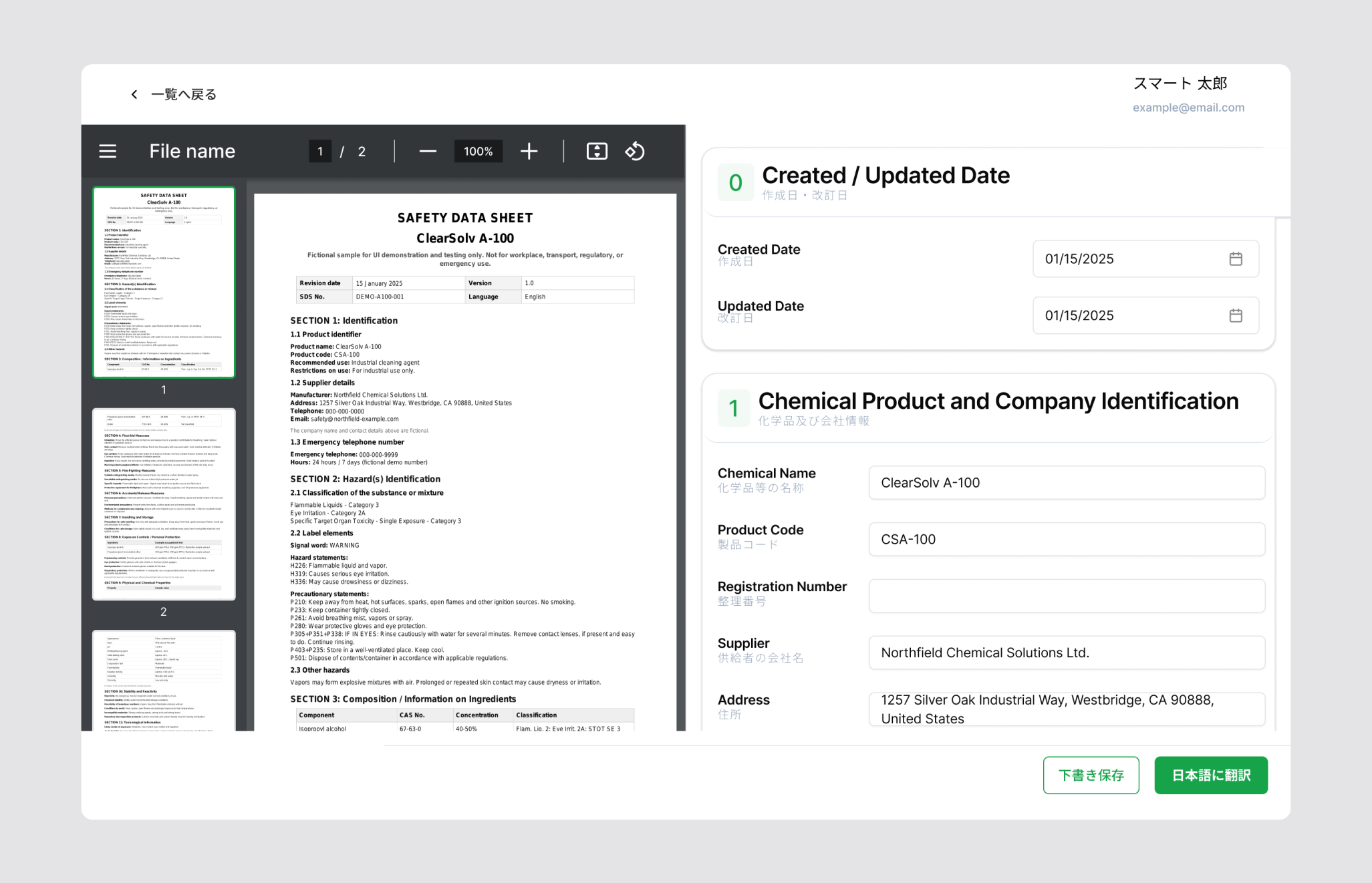
Task: Open calendar picker for Created Date
Action: tap(1236, 259)
